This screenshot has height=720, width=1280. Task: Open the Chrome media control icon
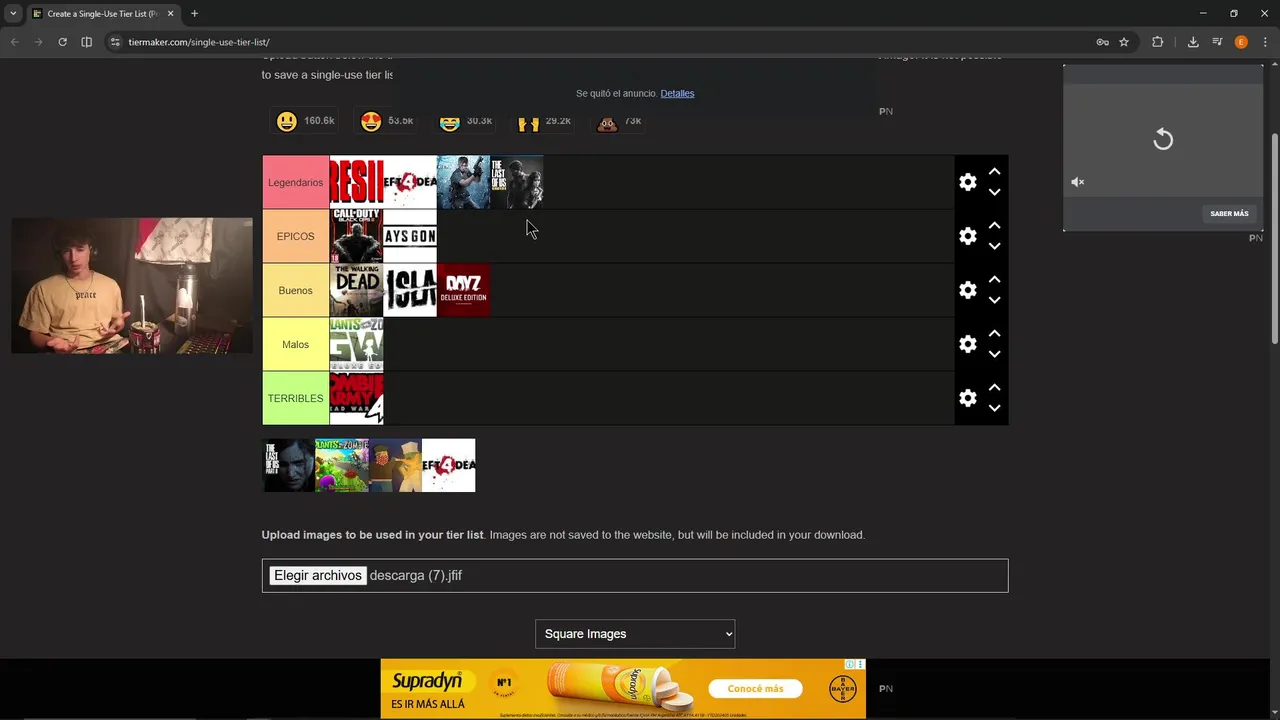1217,42
